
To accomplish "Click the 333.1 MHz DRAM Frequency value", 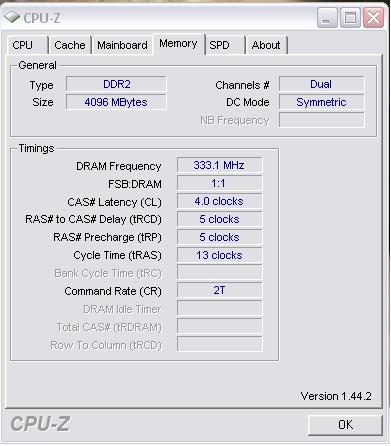I will (219, 165).
